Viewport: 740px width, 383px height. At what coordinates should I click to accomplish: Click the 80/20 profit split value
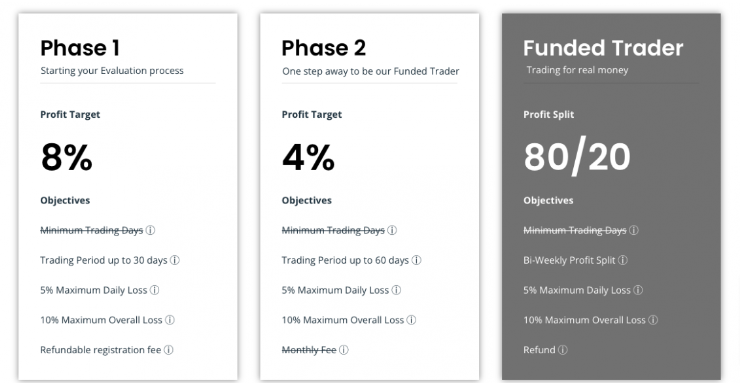(577, 157)
